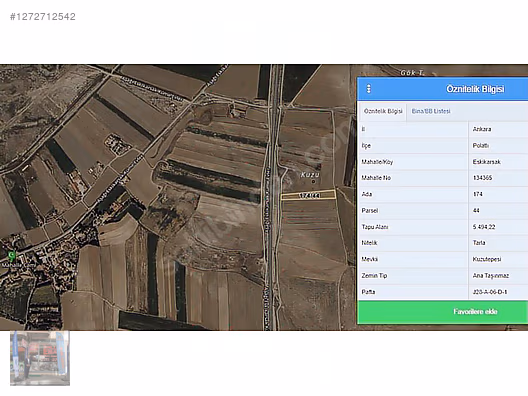Viewport: 528px width, 396px height.
Task: Open the three-dot menu in Öznitelik Bilgisi header
Action: (x=369, y=89)
